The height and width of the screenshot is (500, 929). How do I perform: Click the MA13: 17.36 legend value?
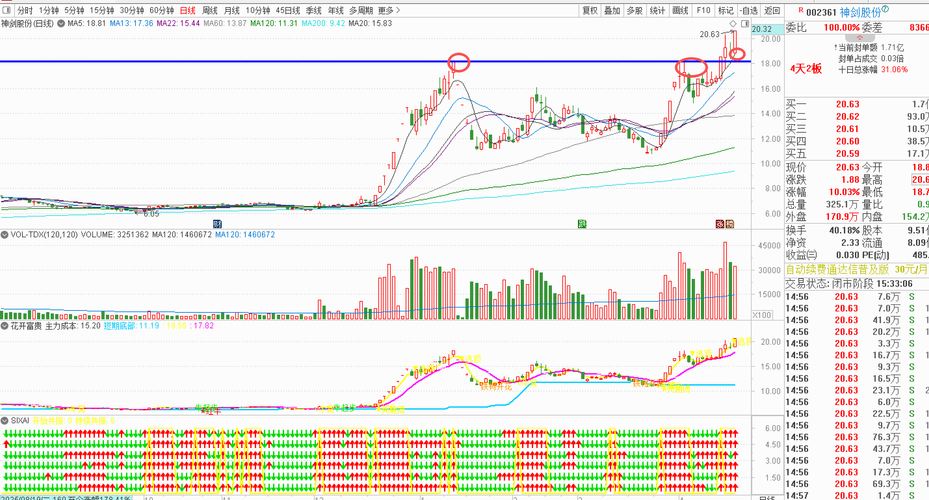132,24
